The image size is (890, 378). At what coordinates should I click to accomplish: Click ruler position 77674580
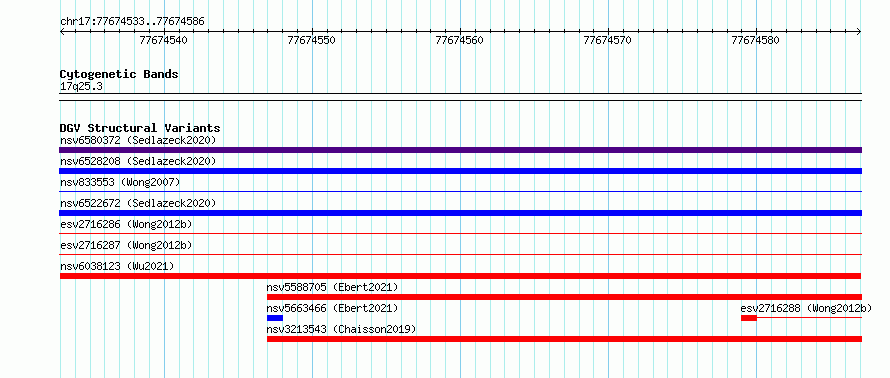(x=756, y=40)
